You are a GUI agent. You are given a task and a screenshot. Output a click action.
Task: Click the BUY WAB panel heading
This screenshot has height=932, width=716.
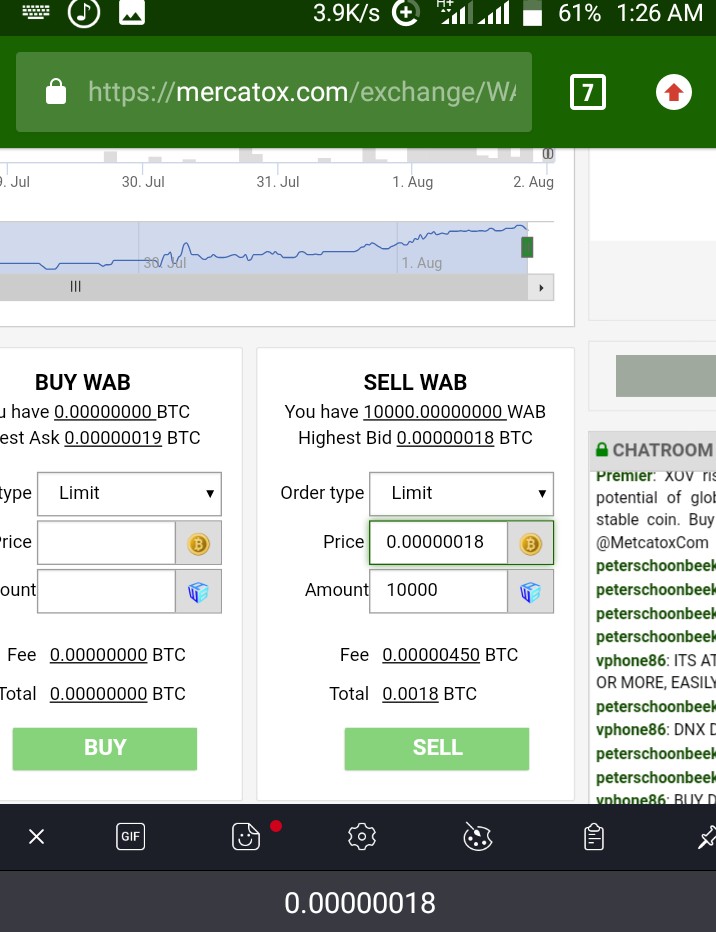pos(83,382)
